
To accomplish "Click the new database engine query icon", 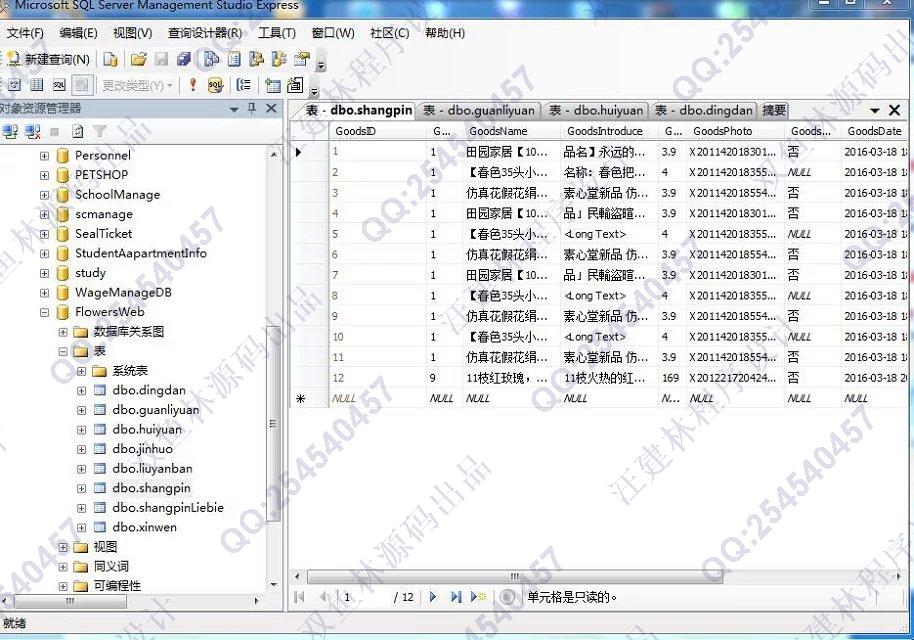I will click(x=110, y=59).
